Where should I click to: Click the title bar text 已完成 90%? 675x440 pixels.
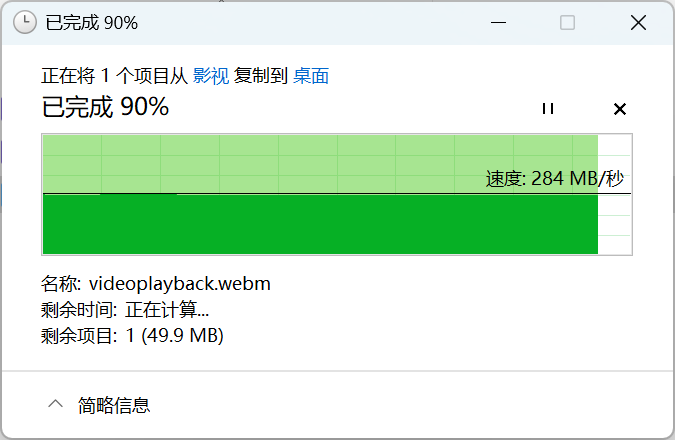[92, 23]
